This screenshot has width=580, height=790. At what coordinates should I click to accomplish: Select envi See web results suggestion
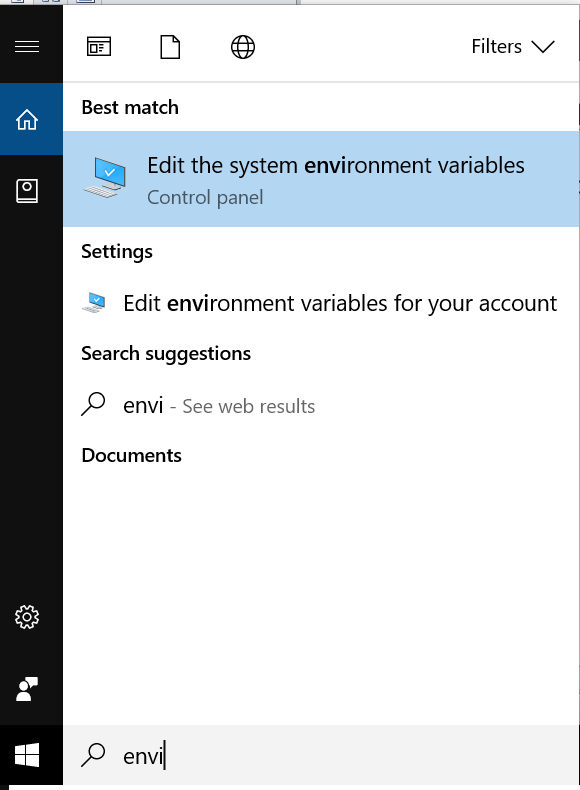point(321,406)
